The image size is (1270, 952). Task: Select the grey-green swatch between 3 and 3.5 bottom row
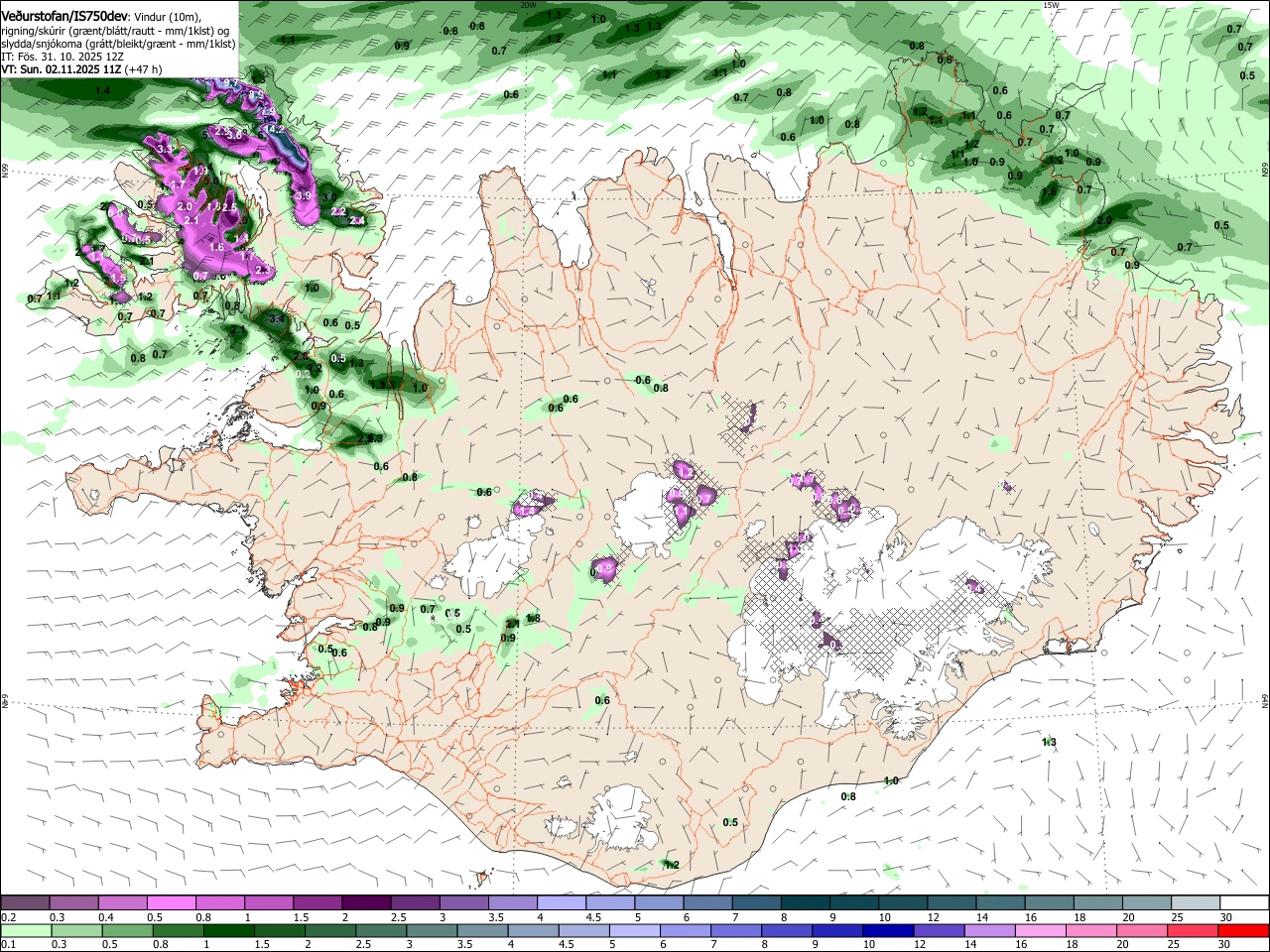pos(432,930)
